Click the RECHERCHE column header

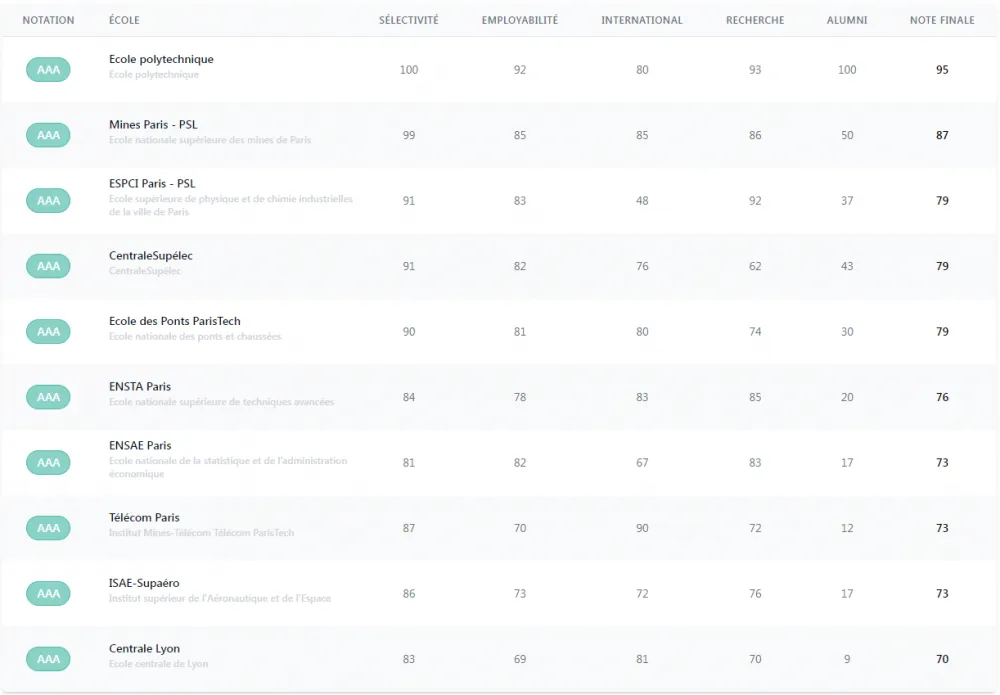755,19
